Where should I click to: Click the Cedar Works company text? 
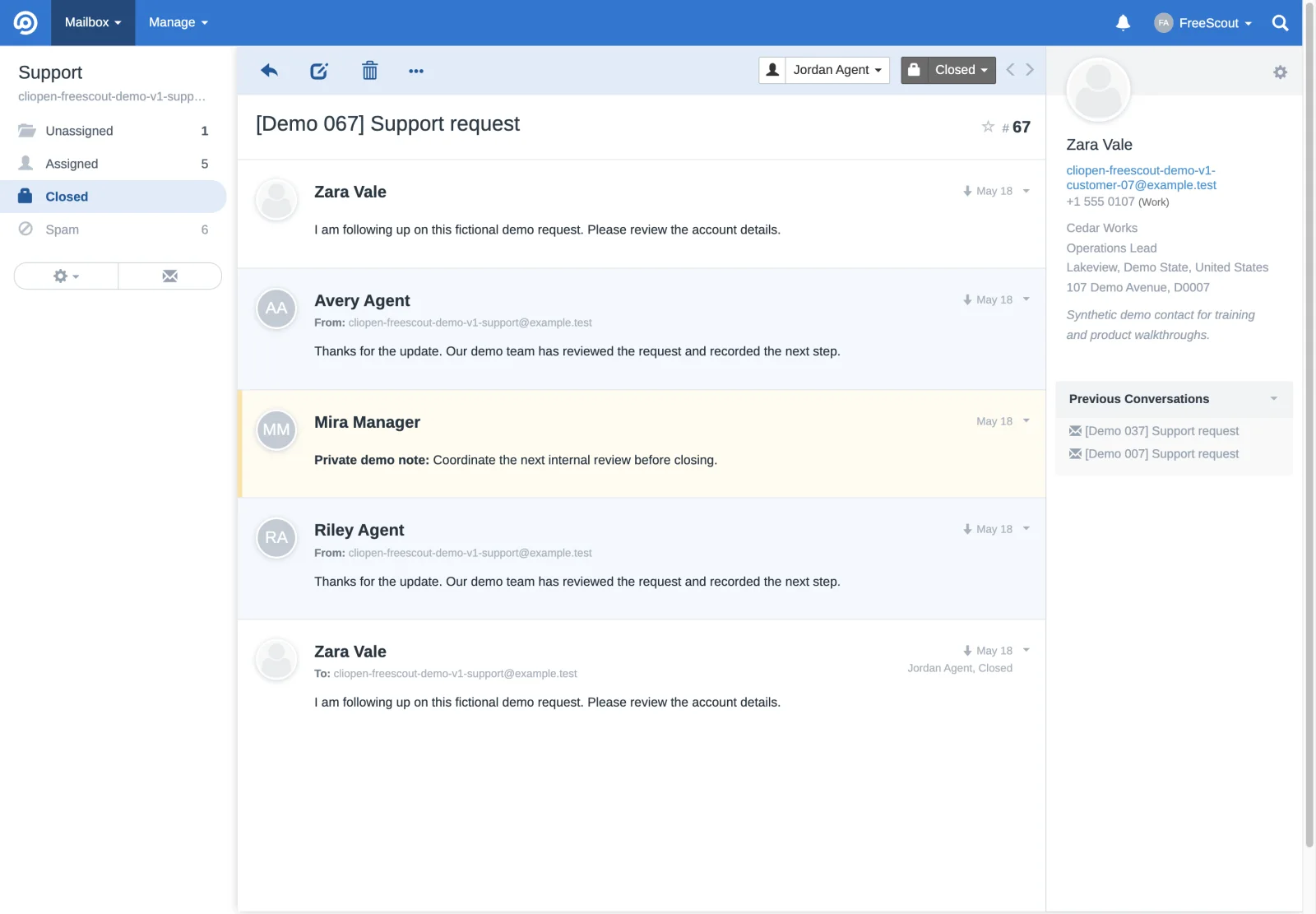[x=1101, y=228]
